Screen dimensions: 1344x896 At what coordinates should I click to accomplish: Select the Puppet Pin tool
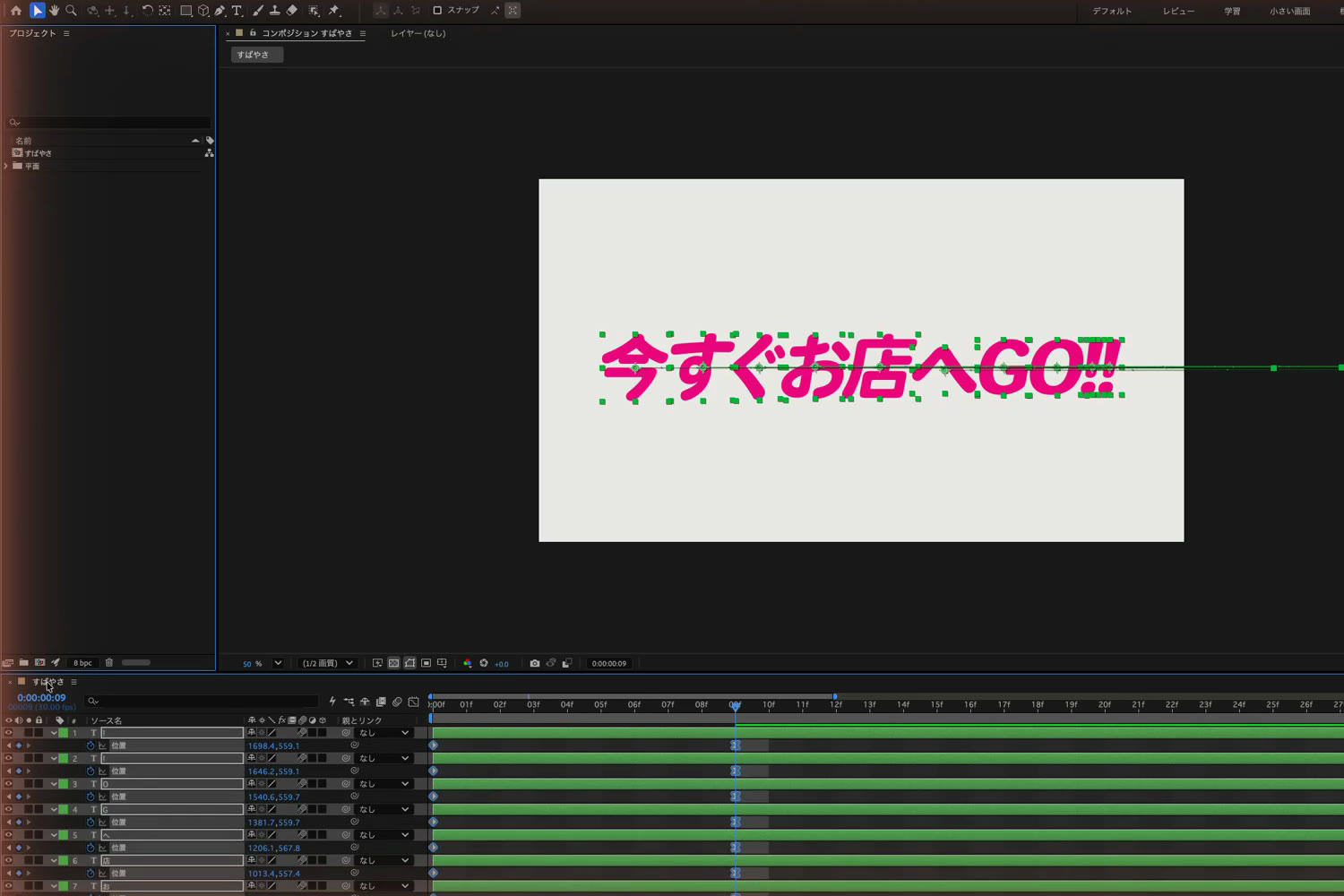pyautogui.click(x=334, y=11)
